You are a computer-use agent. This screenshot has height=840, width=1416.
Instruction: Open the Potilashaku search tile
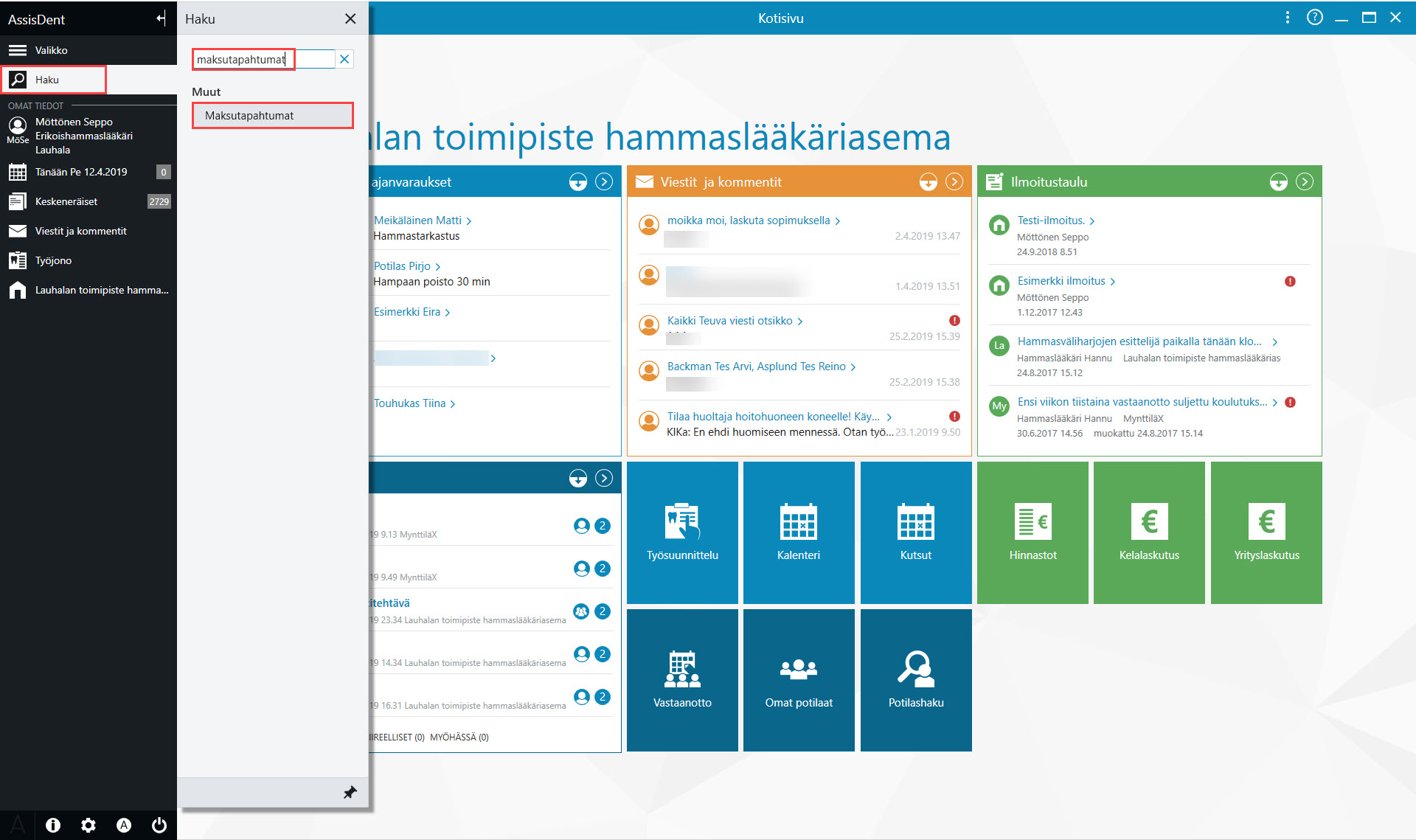coord(916,680)
